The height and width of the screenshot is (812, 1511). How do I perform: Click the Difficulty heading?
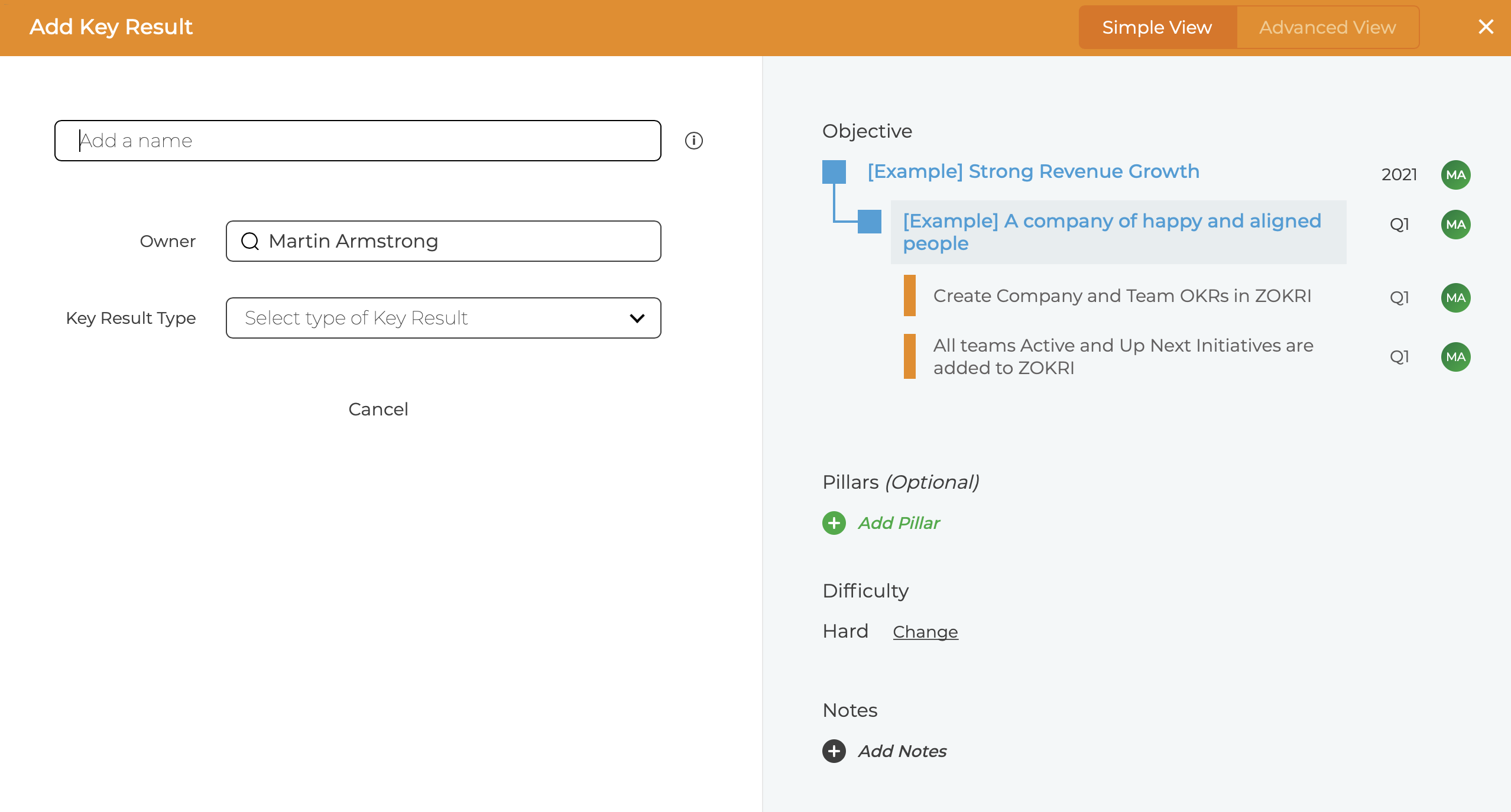coord(865,591)
